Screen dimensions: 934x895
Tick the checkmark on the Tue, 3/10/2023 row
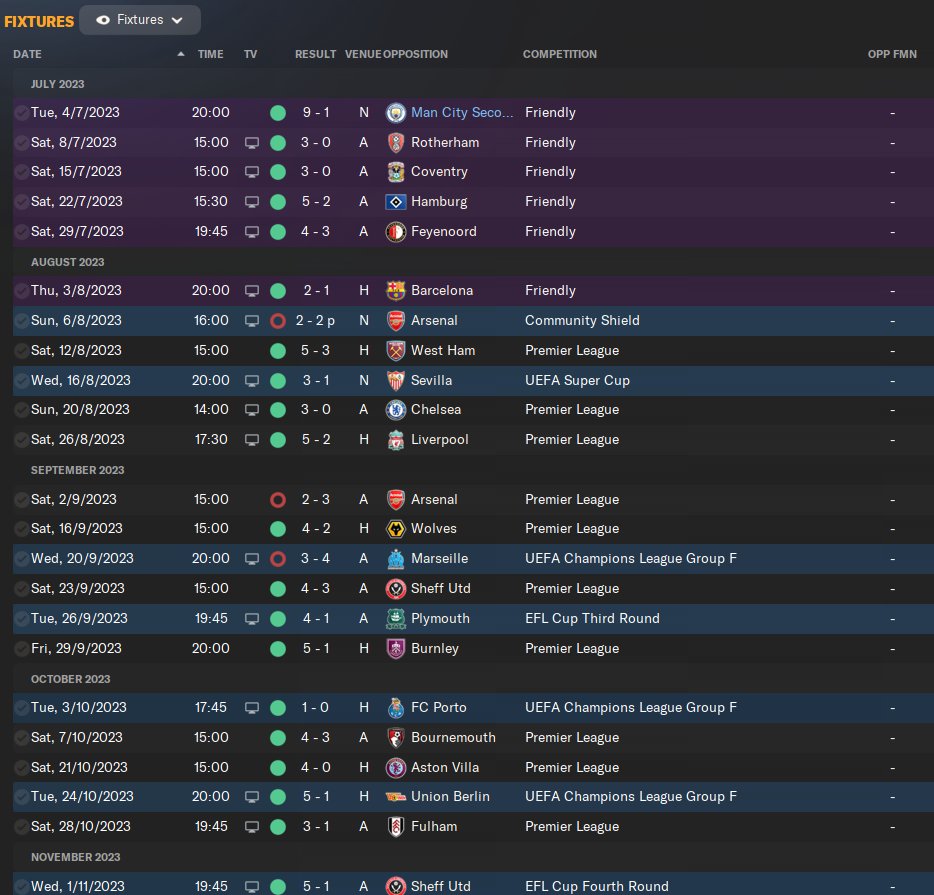[x=21, y=707]
